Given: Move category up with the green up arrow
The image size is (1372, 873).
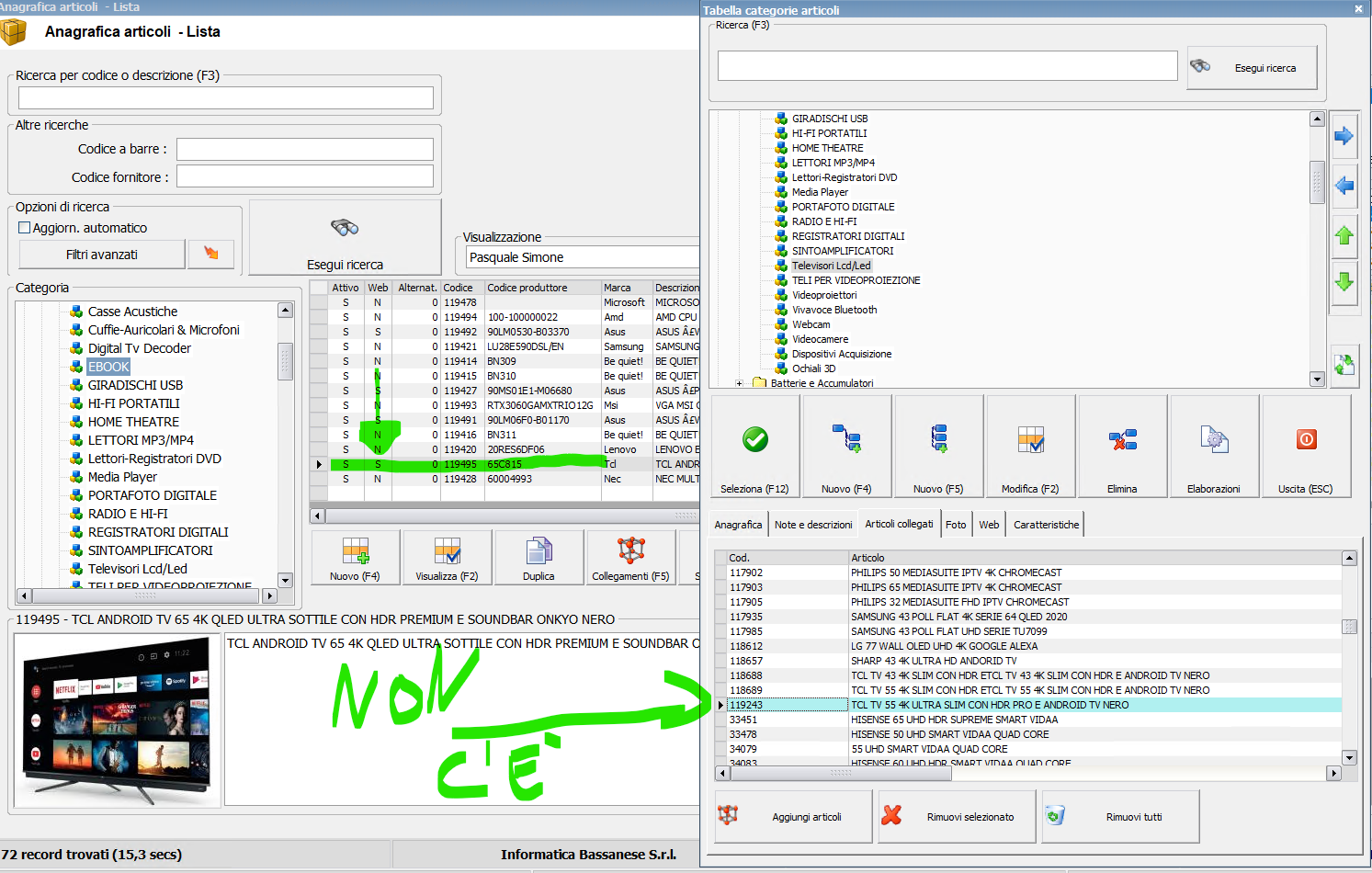Looking at the screenshot, I should (1344, 235).
